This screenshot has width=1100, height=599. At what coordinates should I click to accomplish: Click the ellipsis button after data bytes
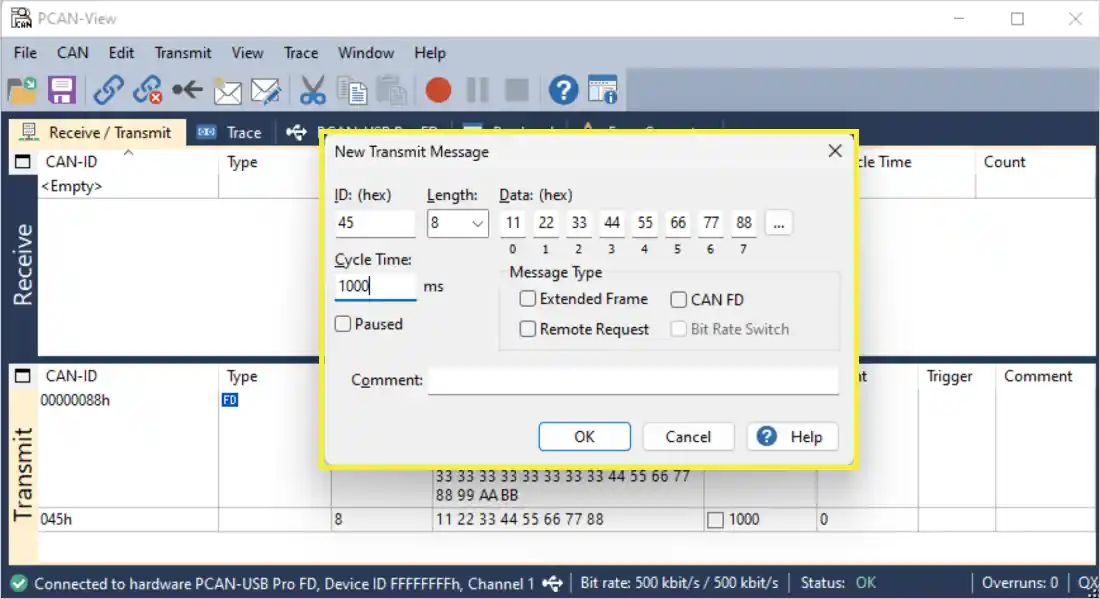tap(778, 224)
